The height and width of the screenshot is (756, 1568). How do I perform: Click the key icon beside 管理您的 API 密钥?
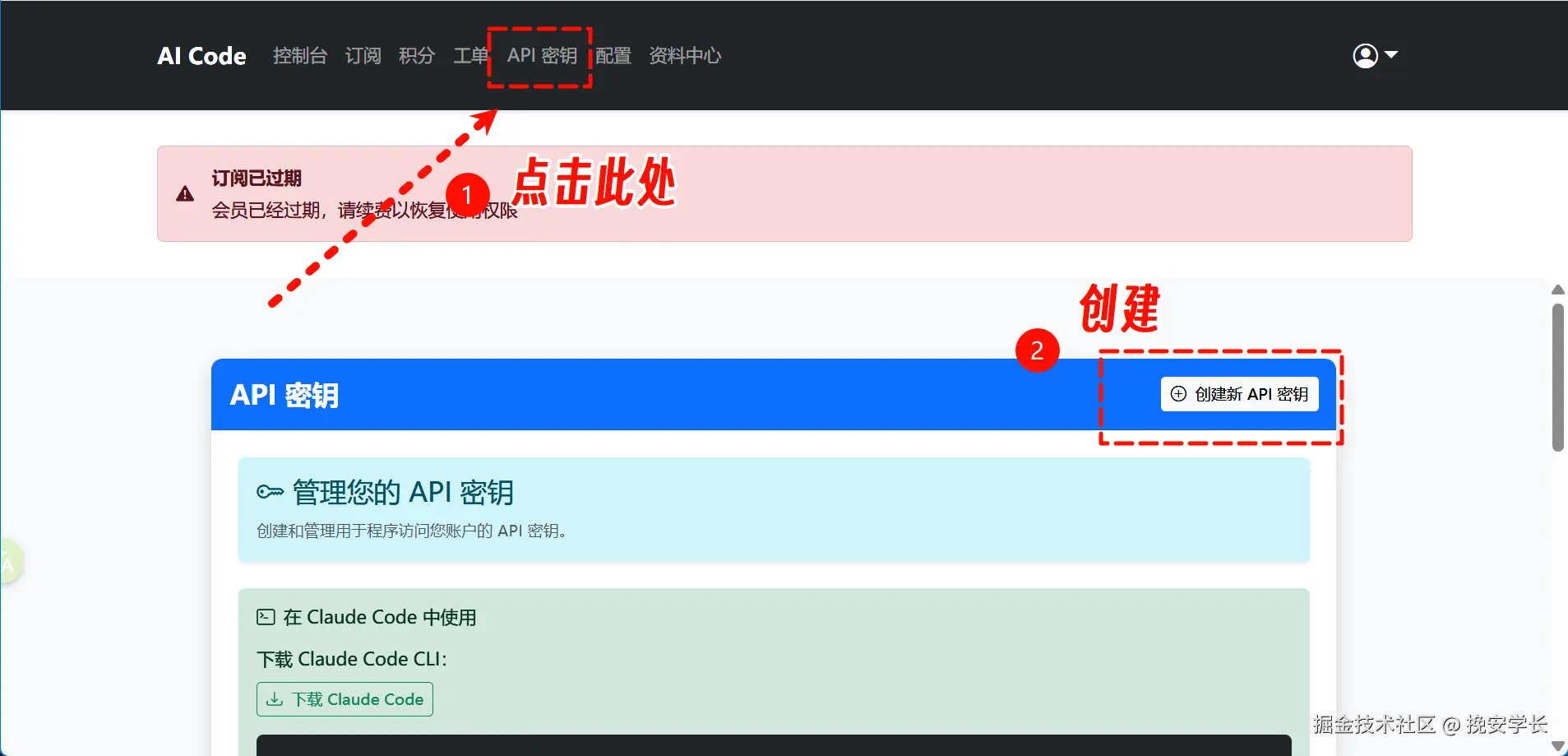[270, 492]
